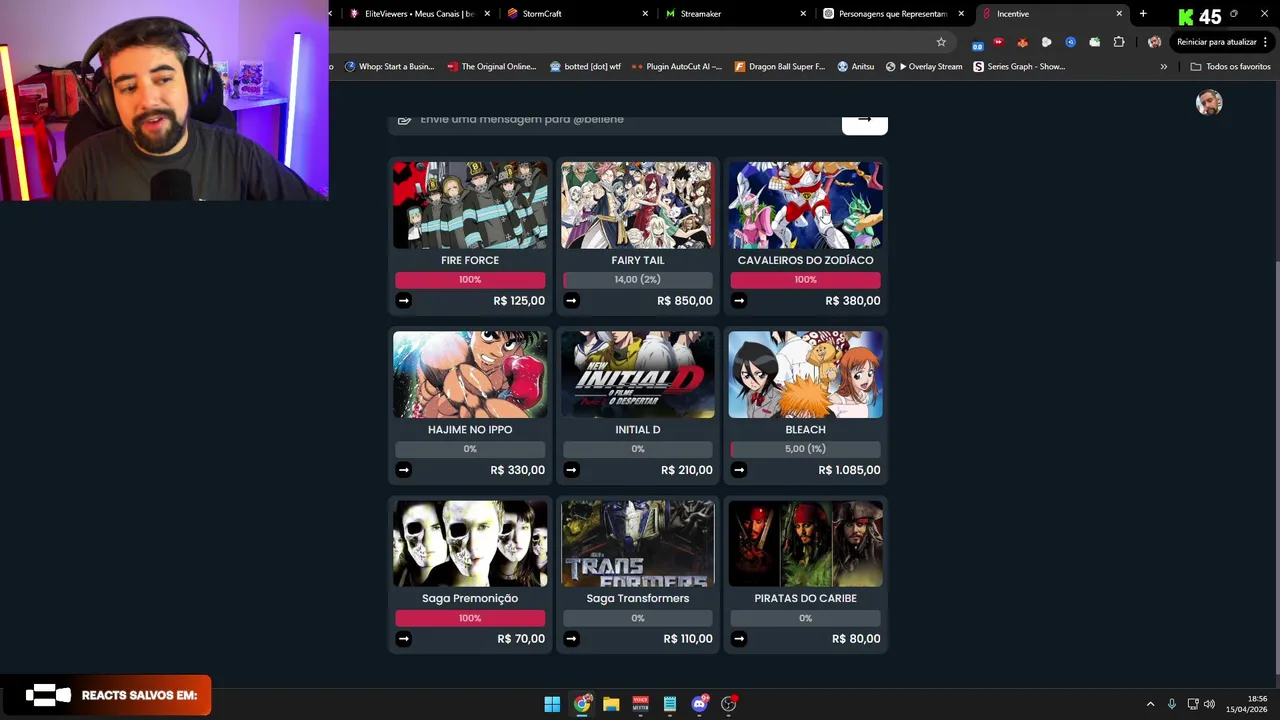Open the botted [dot] wtf bookmark

pyautogui.click(x=585, y=67)
